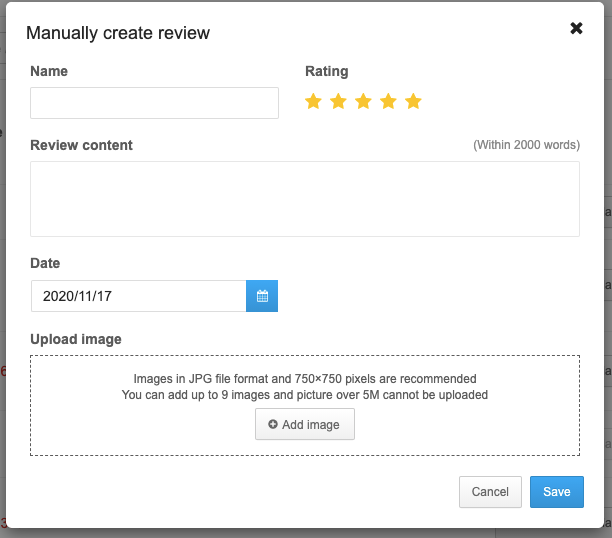
Task: Click the Name field label
Action: pyautogui.click(x=49, y=71)
